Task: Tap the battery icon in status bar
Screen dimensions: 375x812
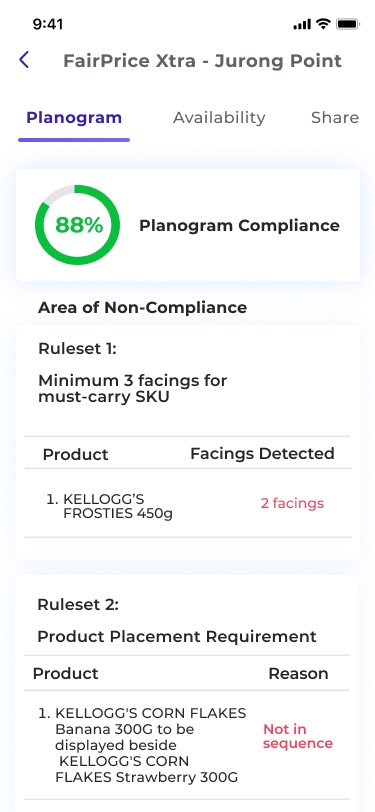Action: click(x=348, y=24)
